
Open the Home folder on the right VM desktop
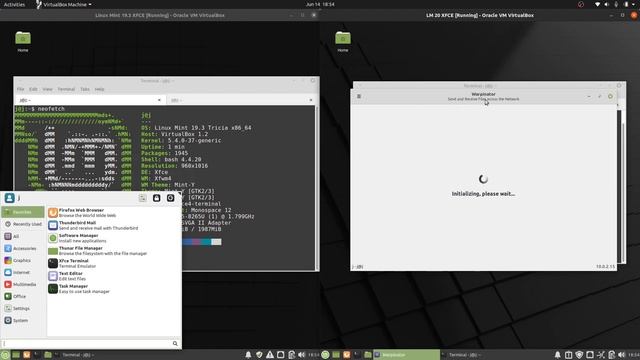click(x=343, y=42)
